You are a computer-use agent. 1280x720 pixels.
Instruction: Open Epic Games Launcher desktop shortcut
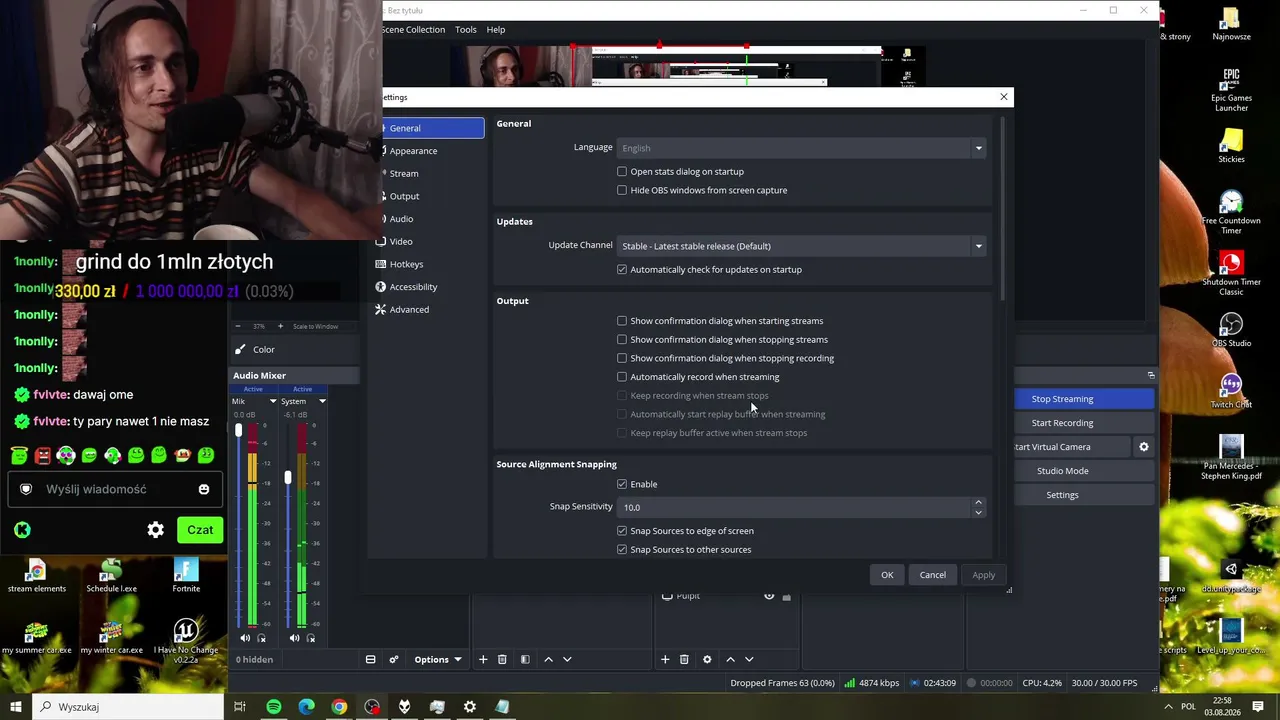tap(1231, 90)
